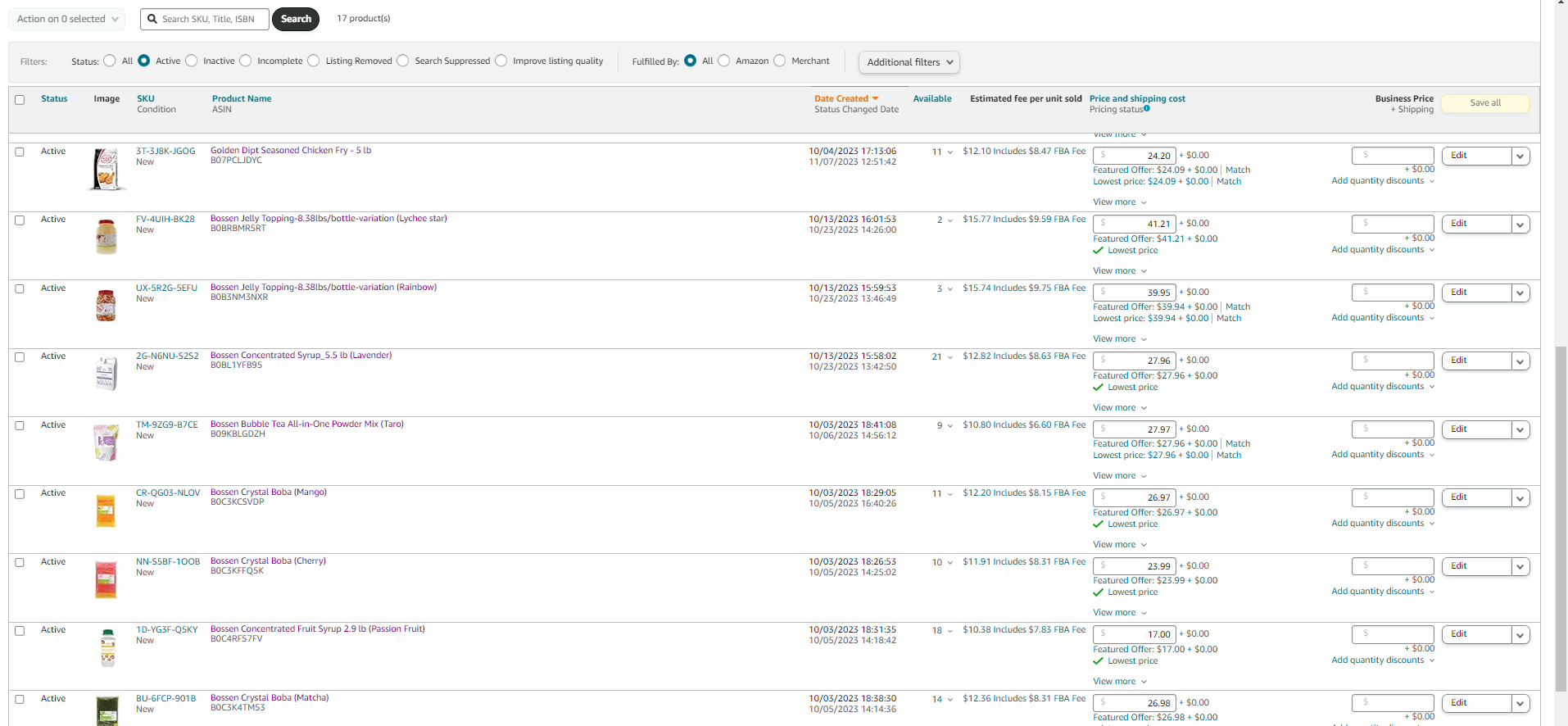Image resolution: width=1568 pixels, height=726 pixels.
Task: Expand Add quantity discounts for Taro row
Action: pyautogui.click(x=1383, y=455)
